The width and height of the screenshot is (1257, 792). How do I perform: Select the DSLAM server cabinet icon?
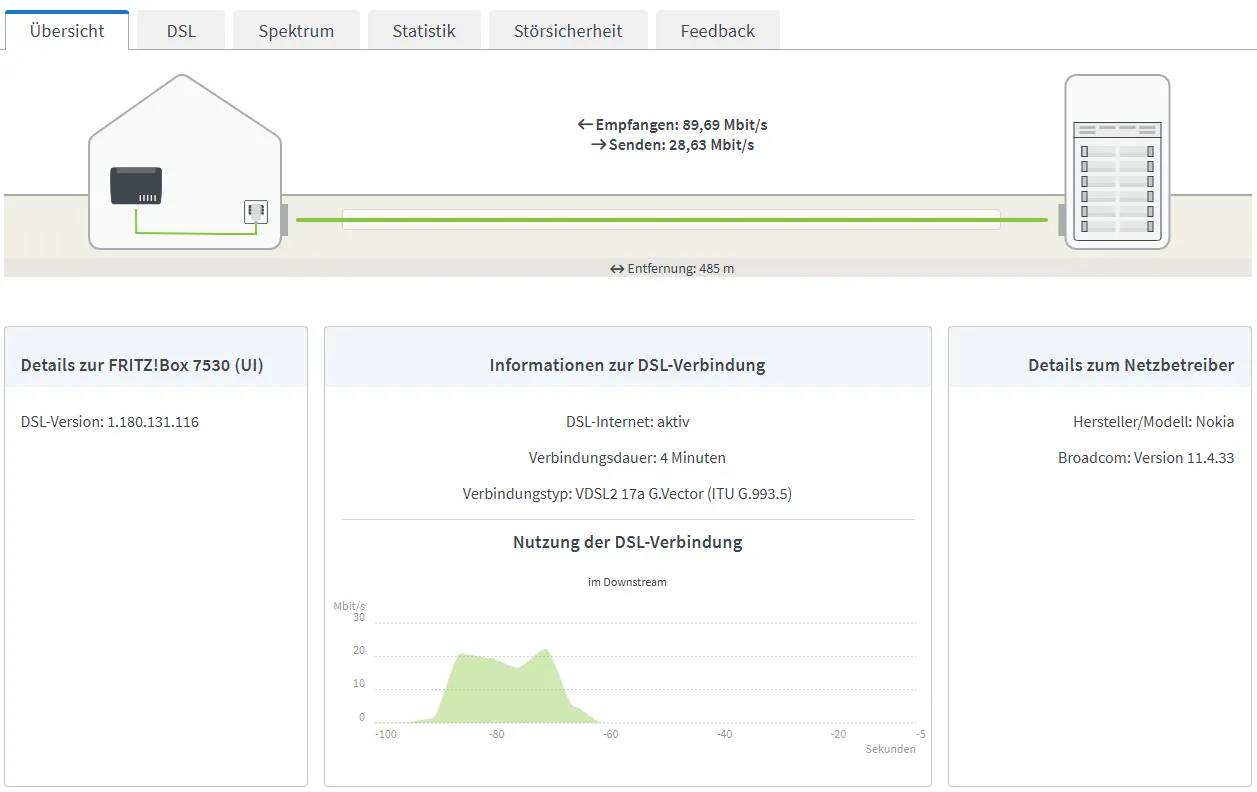[1117, 162]
